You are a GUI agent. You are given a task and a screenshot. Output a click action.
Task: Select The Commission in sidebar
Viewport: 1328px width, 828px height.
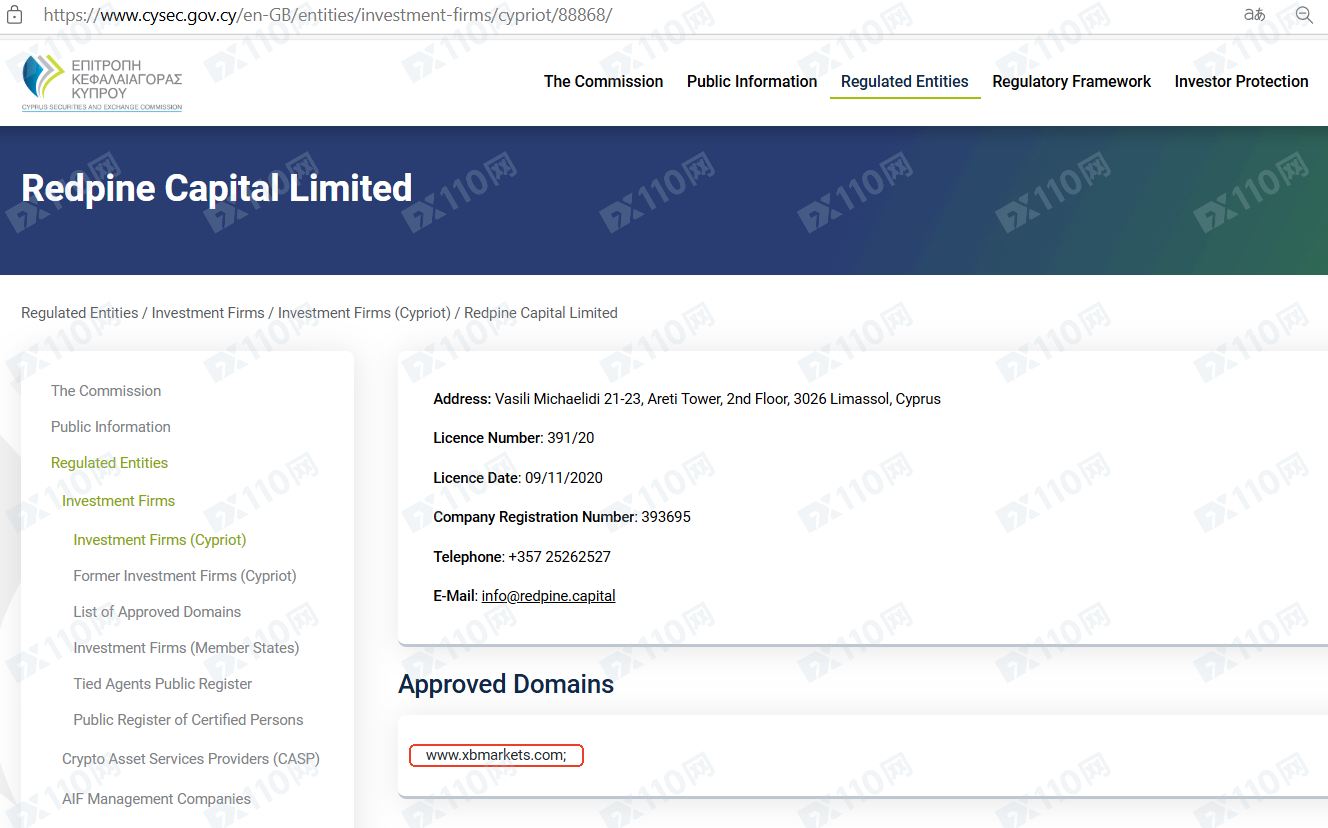[106, 391]
